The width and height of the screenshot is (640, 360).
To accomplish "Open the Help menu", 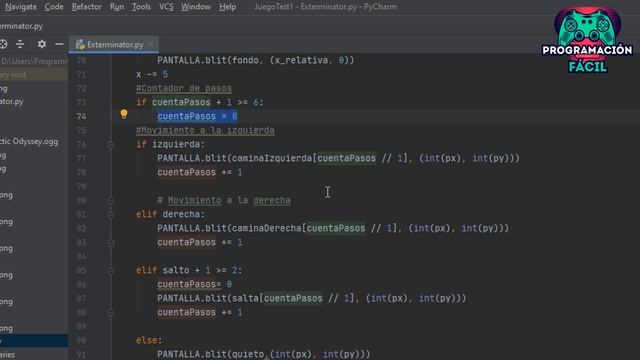I will [x=227, y=7].
